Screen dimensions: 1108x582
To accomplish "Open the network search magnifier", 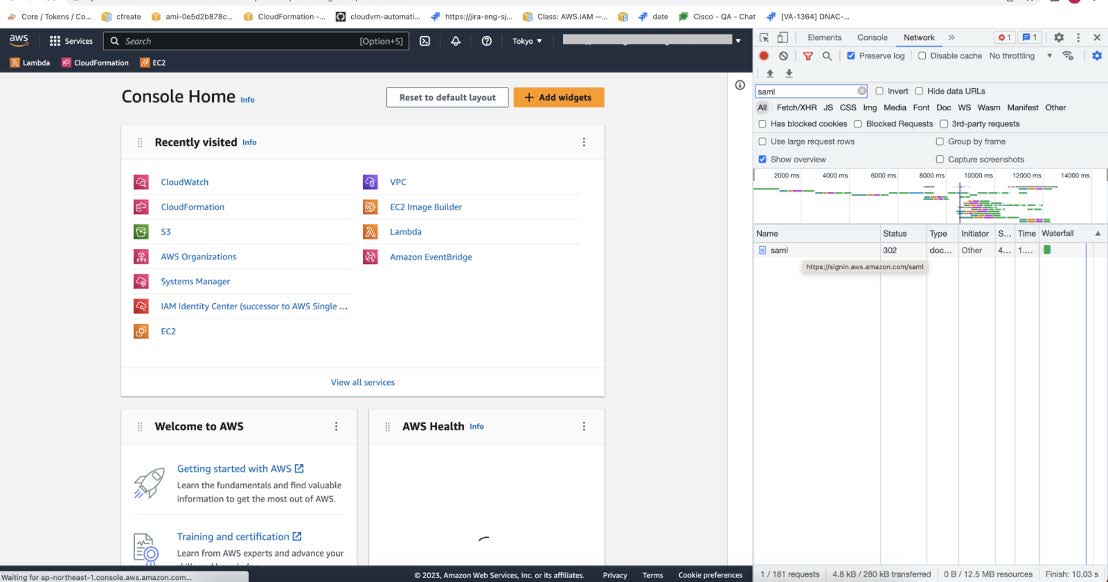I will 827,56.
